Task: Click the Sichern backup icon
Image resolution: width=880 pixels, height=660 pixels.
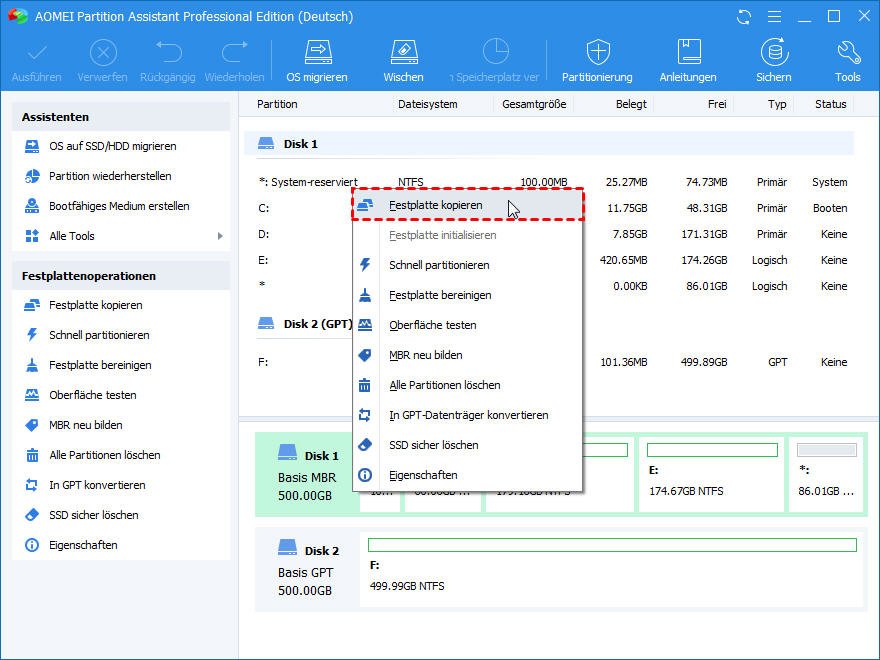Action: coord(774,53)
